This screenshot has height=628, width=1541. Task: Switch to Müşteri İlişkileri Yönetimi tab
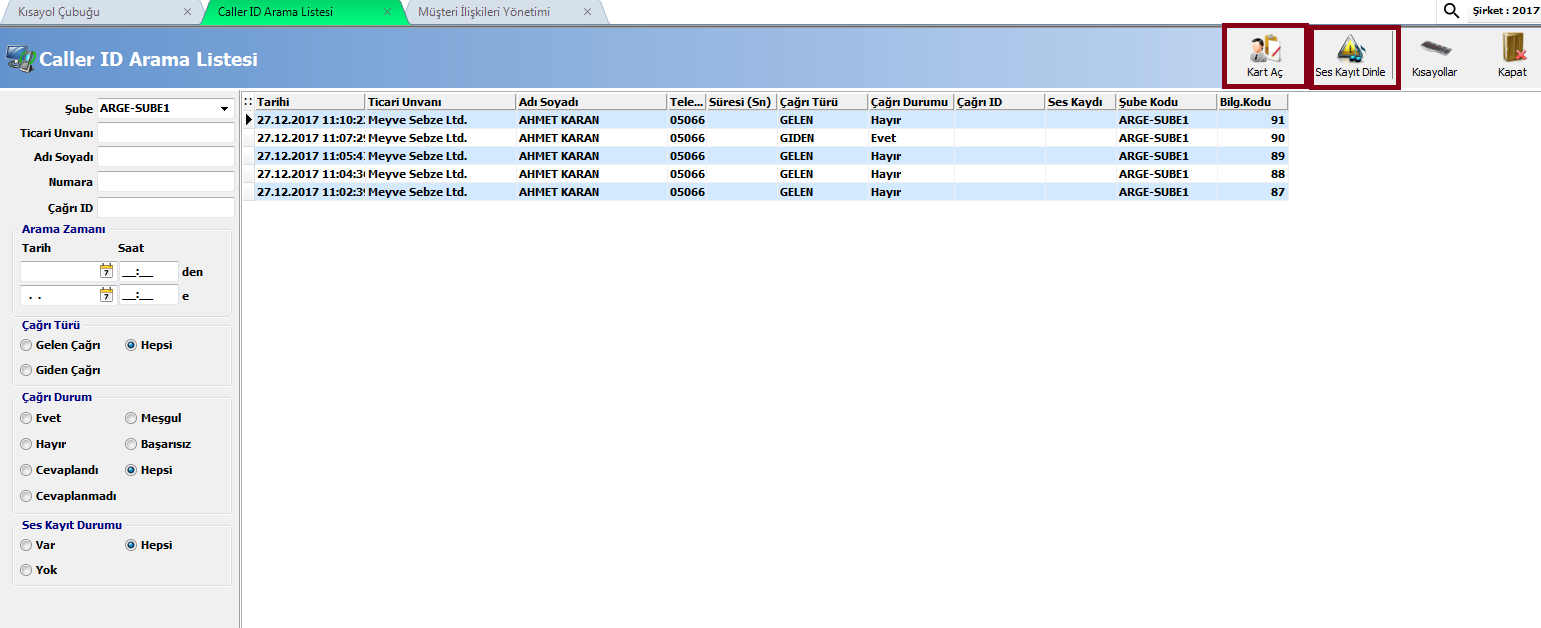pos(484,12)
